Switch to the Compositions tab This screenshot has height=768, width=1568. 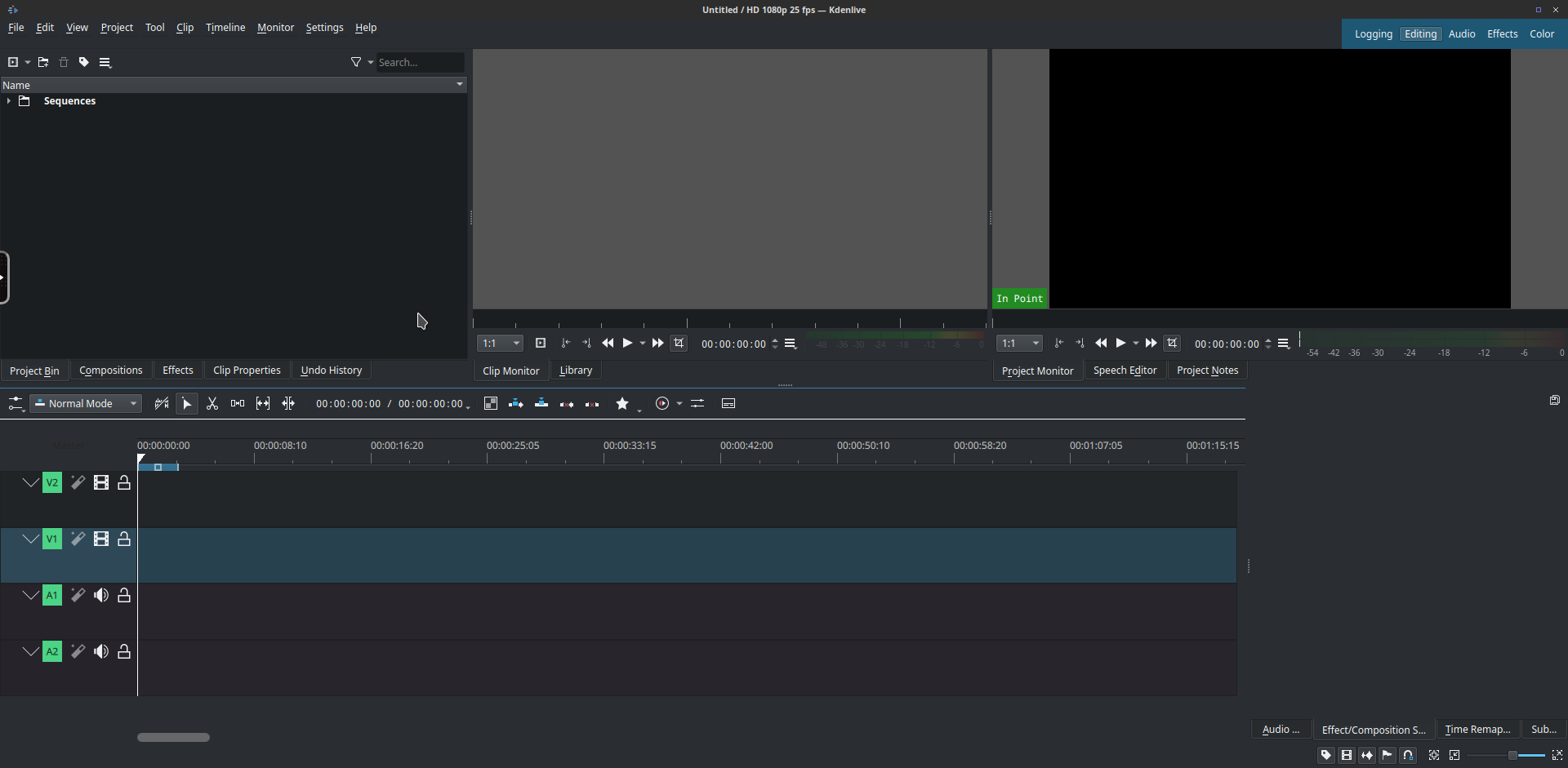pyautogui.click(x=111, y=370)
